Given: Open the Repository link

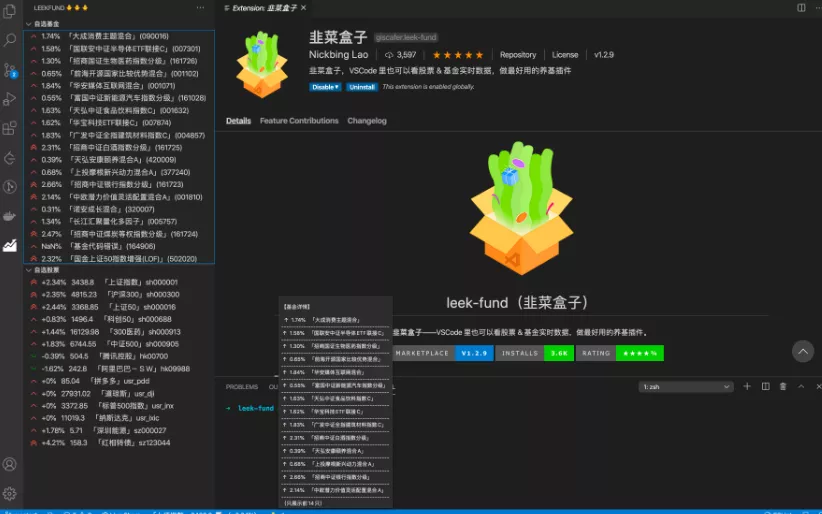Looking at the screenshot, I should tap(517, 55).
